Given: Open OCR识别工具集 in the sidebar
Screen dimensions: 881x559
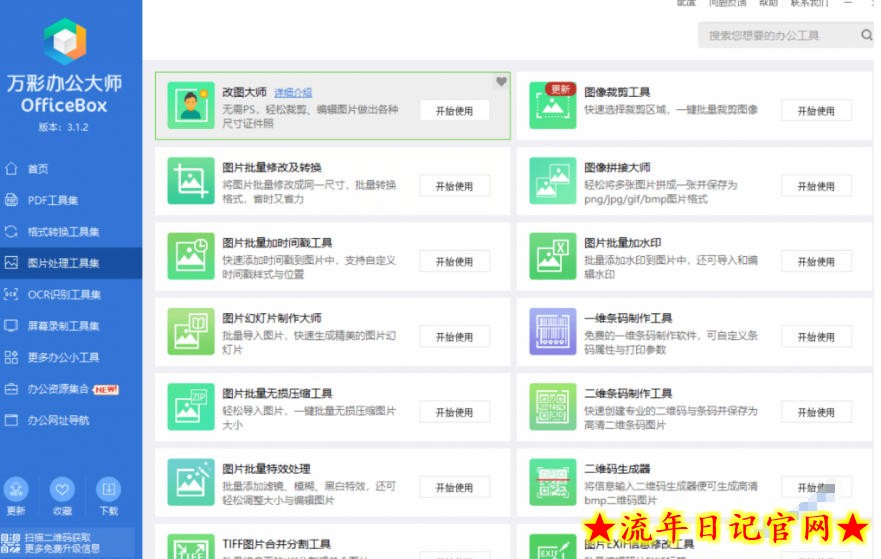Looking at the screenshot, I should click(71, 294).
